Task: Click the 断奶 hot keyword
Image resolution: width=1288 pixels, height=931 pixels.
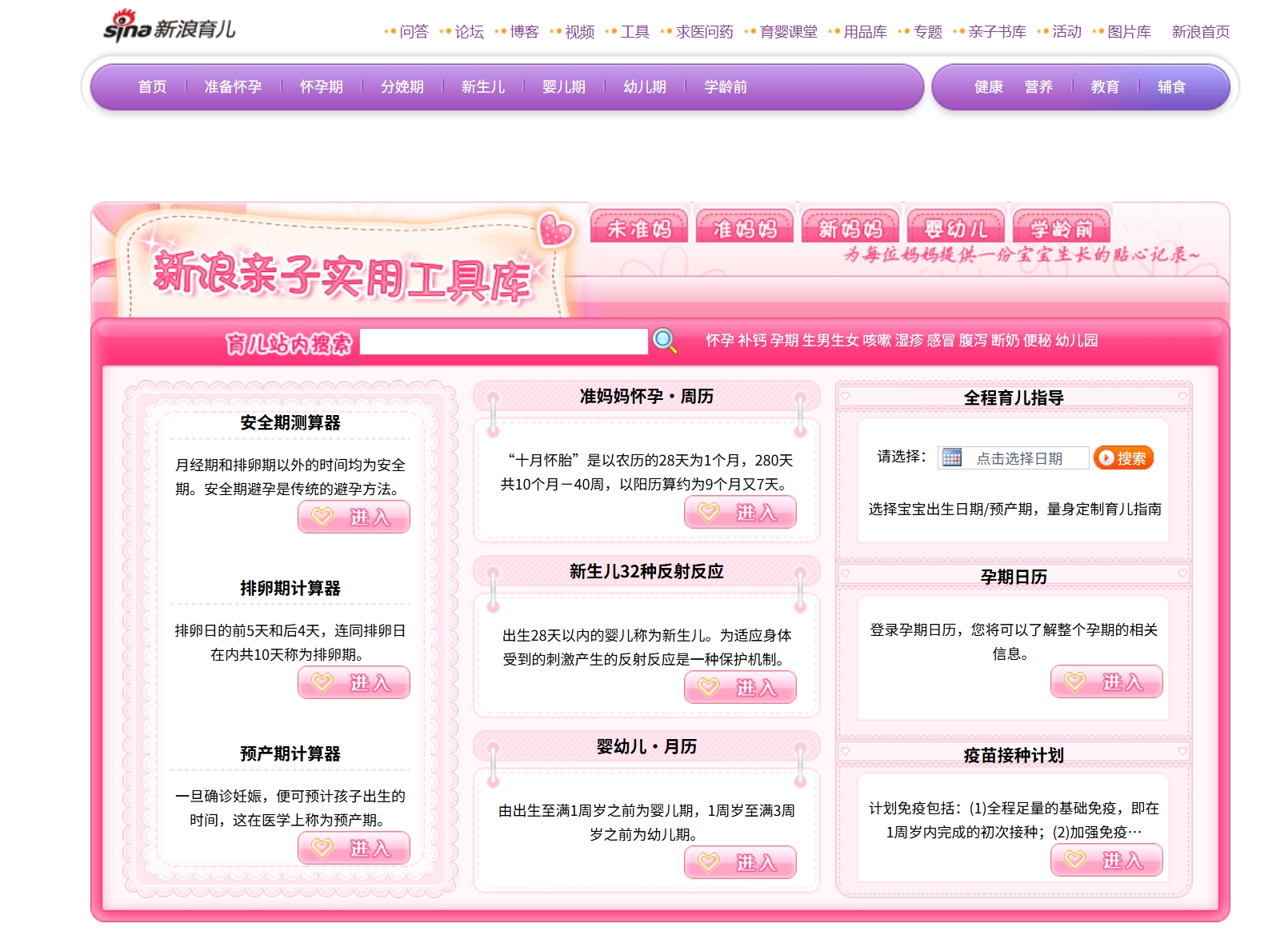Action: (x=1005, y=341)
